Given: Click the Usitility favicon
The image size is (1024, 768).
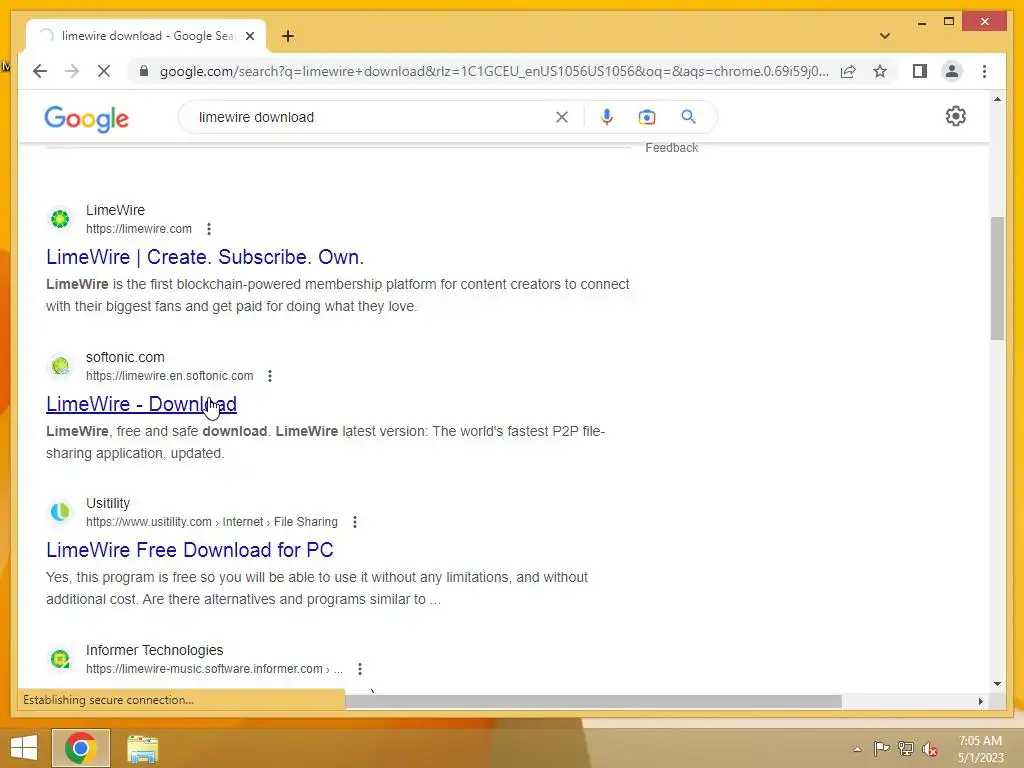Looking at the screenshot, I should [x=60, y=512].
